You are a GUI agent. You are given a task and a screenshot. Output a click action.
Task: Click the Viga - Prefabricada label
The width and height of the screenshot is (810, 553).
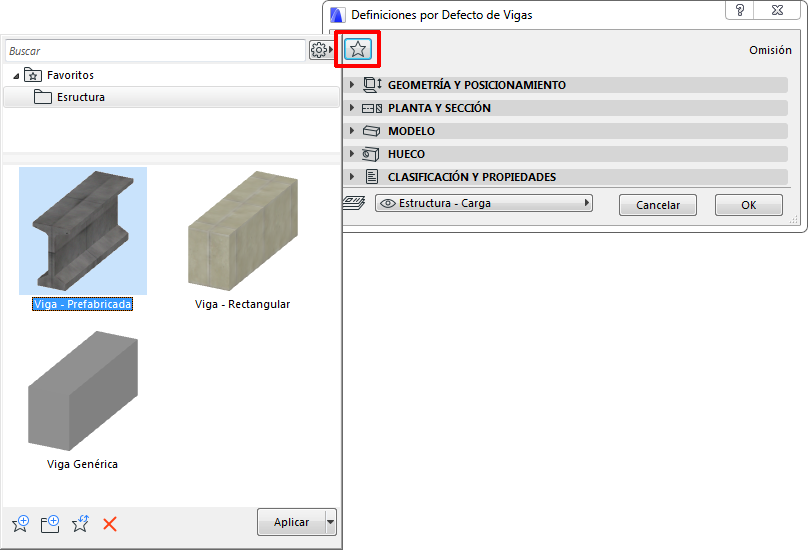click(x=82, y=304)
